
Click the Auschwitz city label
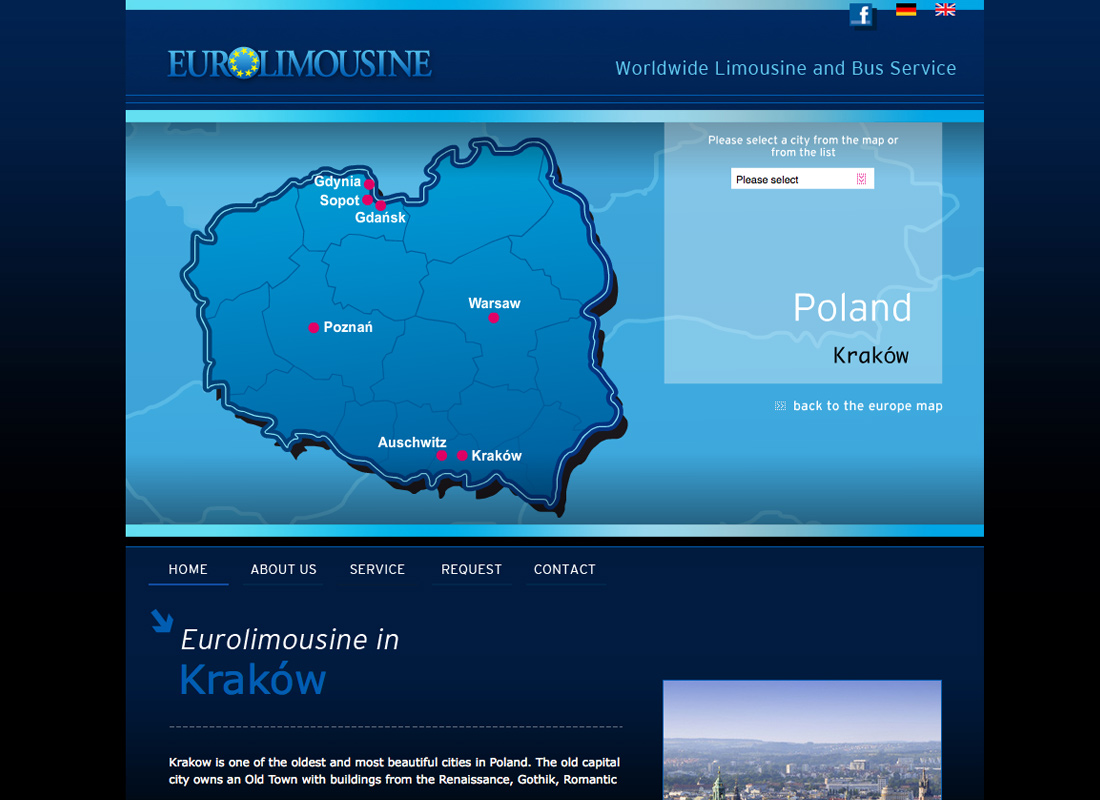click(412, 442)
